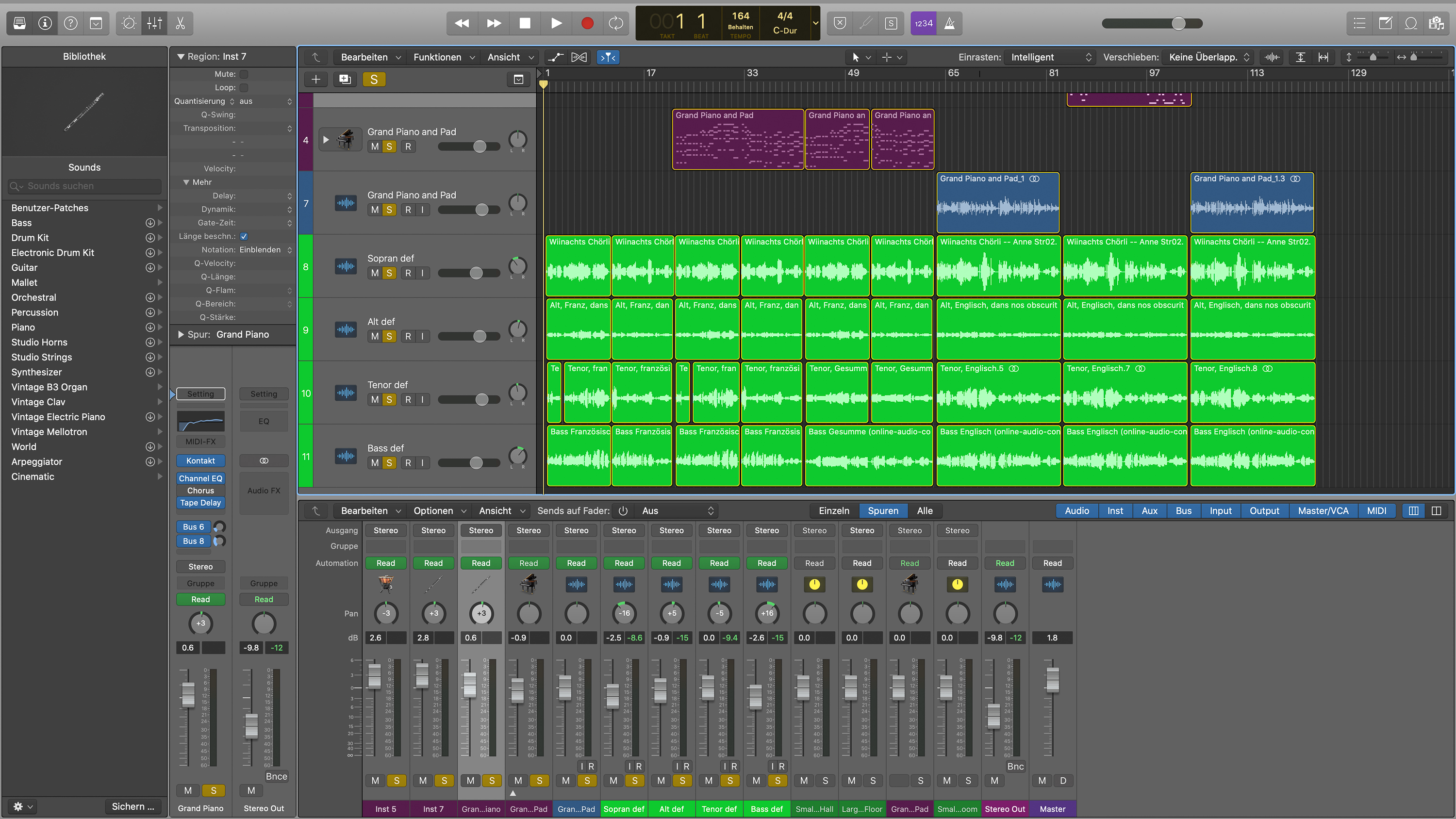Screen dimensions: 1456x819
Task: Click the Sichern button in Library
Action: coord(133,806)
